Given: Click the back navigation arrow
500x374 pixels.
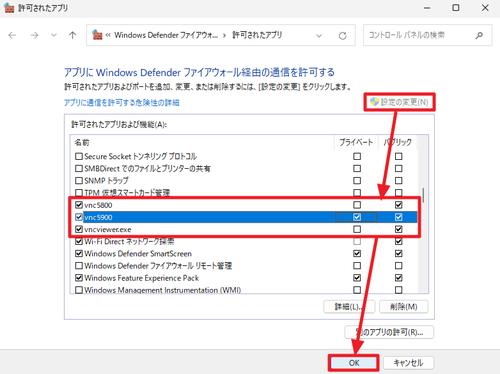Looking at the screenshot, I should click(12, 35).
